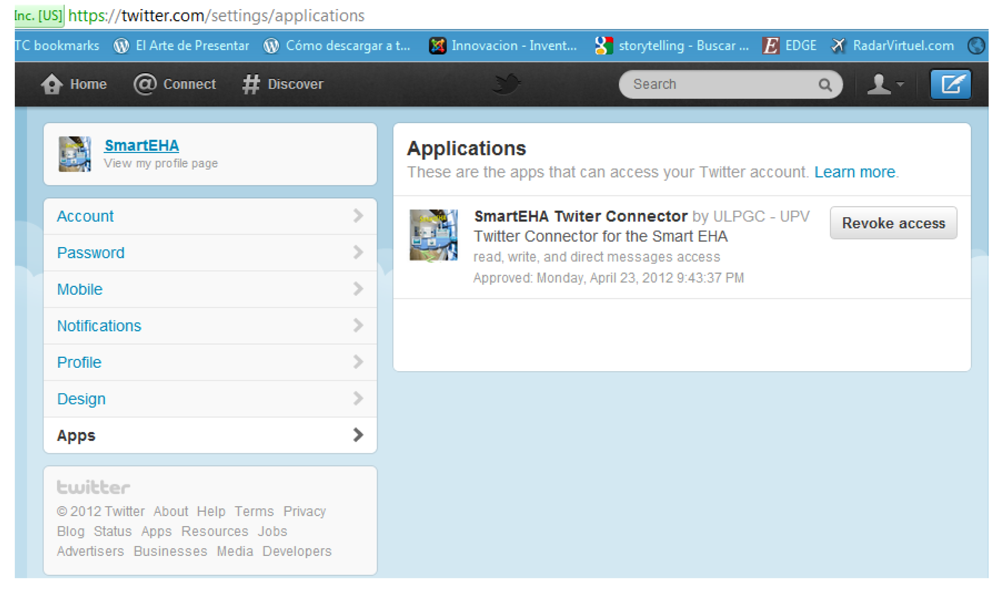Open the Businesses footer link
The image size is (1000, 589).
170,551
